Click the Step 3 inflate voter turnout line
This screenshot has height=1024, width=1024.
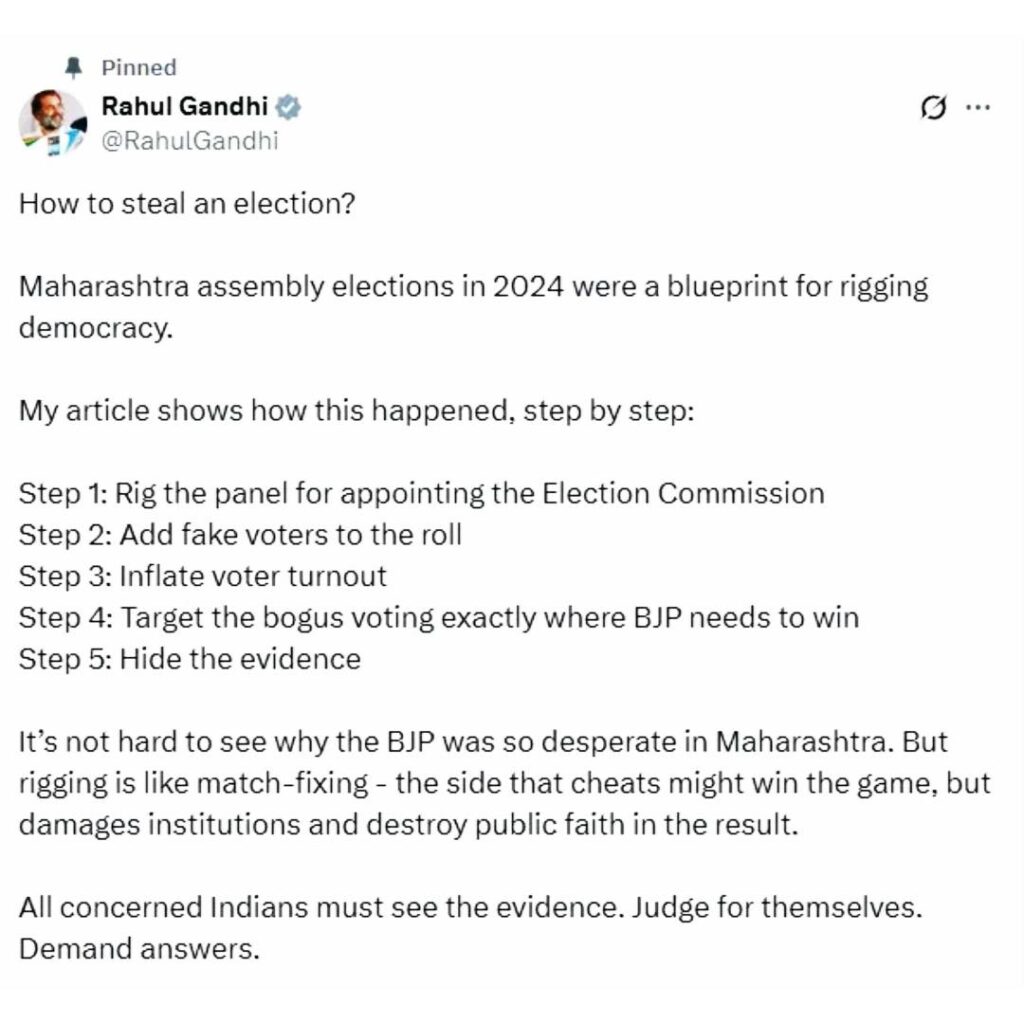coord(202,576)
